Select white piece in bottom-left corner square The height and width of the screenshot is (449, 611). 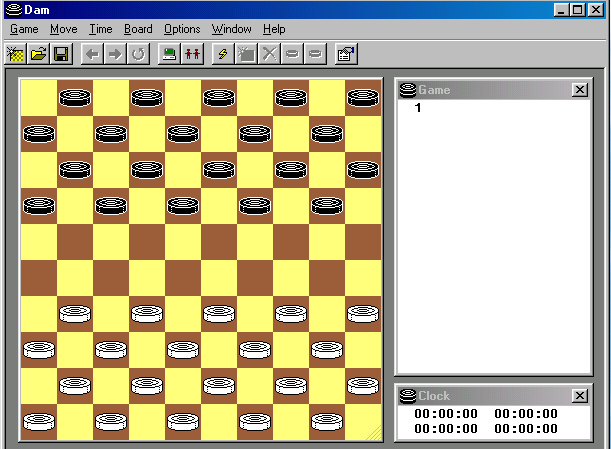click(x=39, y=422)
